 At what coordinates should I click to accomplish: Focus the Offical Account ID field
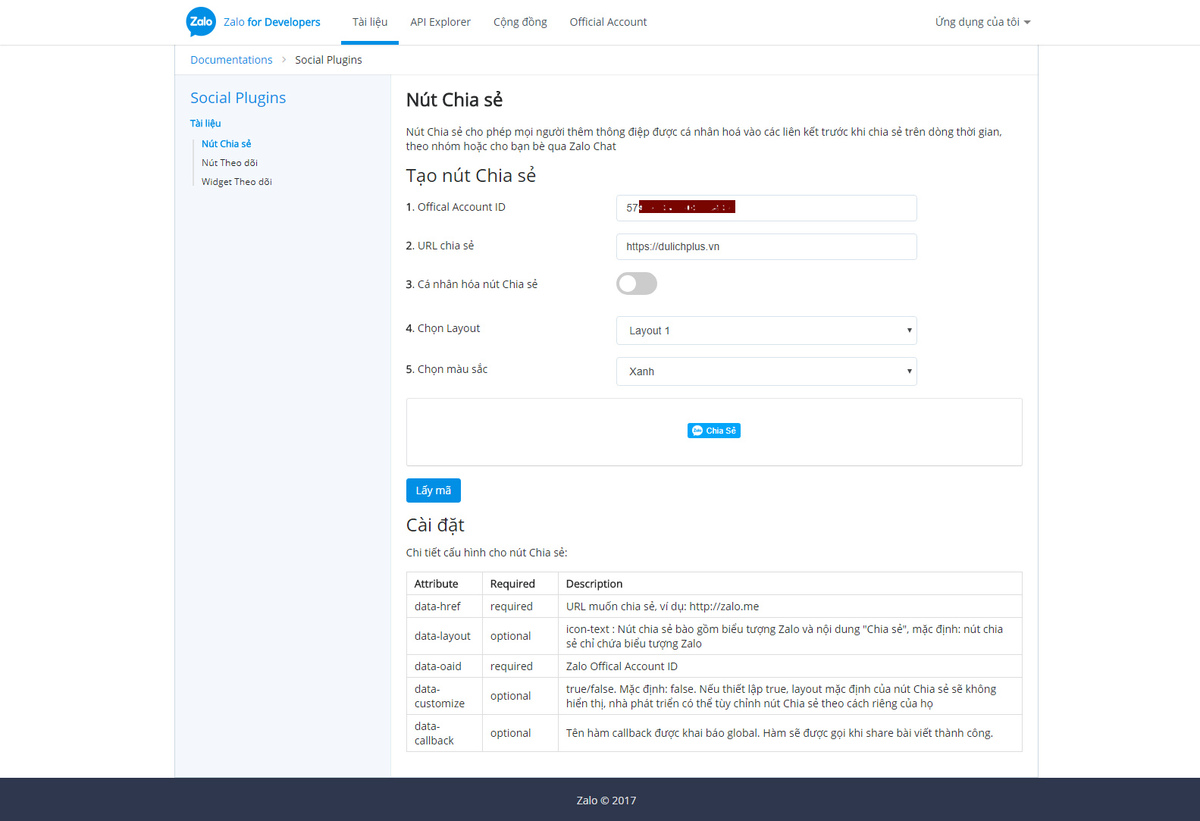pyautogui.click(x=766, y=208)
